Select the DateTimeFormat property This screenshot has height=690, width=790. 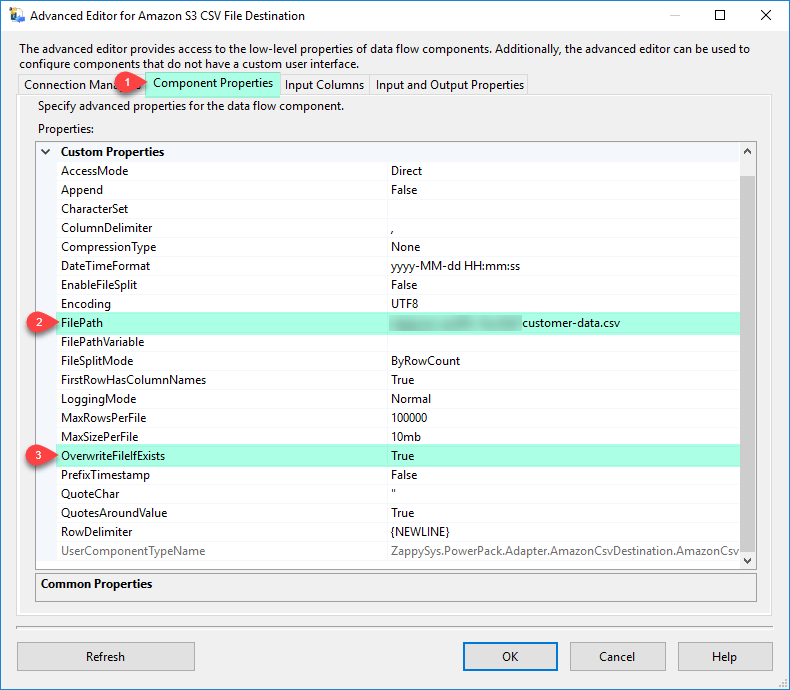[106, 265]
